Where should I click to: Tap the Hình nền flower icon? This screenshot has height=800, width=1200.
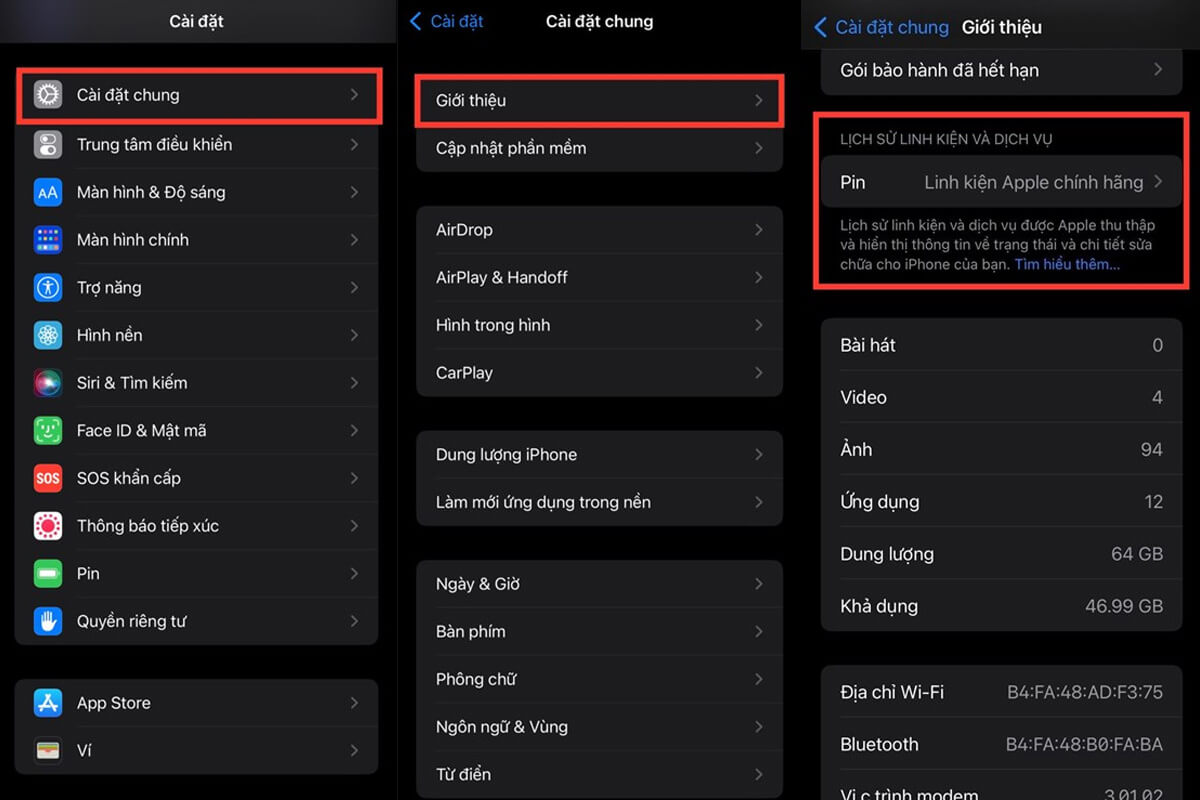[x=48, y=335]
